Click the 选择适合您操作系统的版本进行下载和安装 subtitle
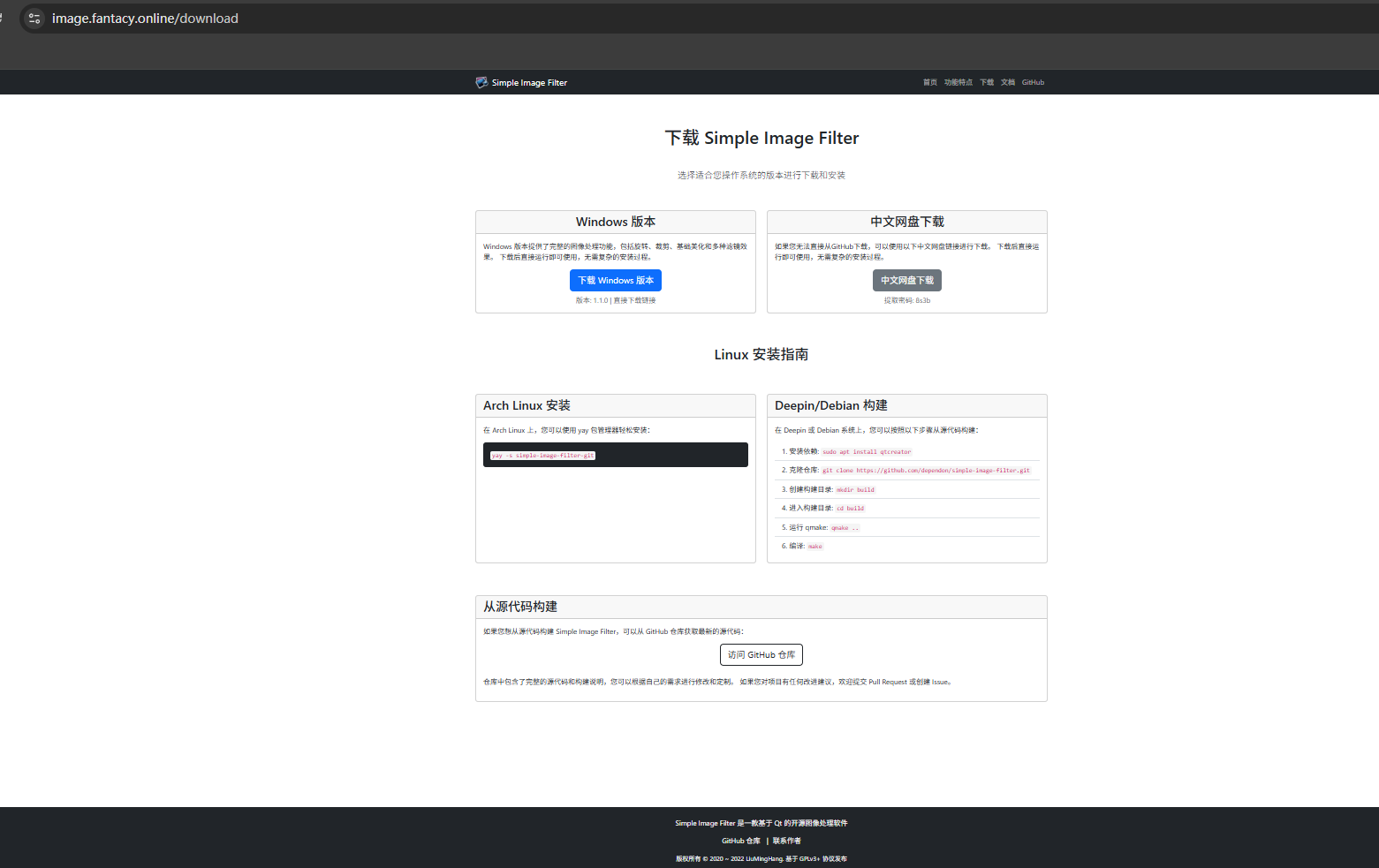The height and width of the screenshot is (868, 1379). coord(761,175)
